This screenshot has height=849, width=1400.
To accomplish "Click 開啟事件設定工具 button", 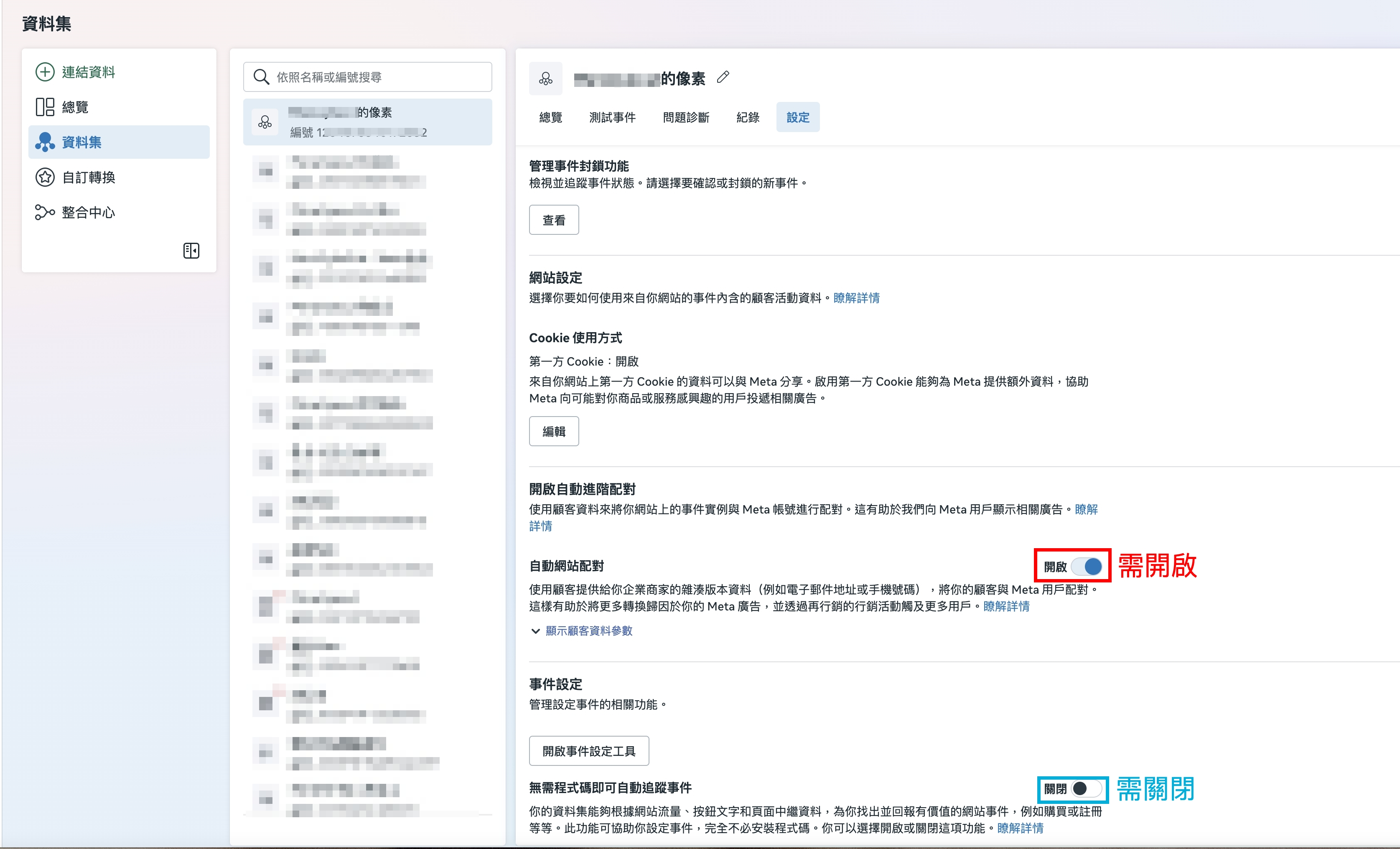I will click(589, 751).
